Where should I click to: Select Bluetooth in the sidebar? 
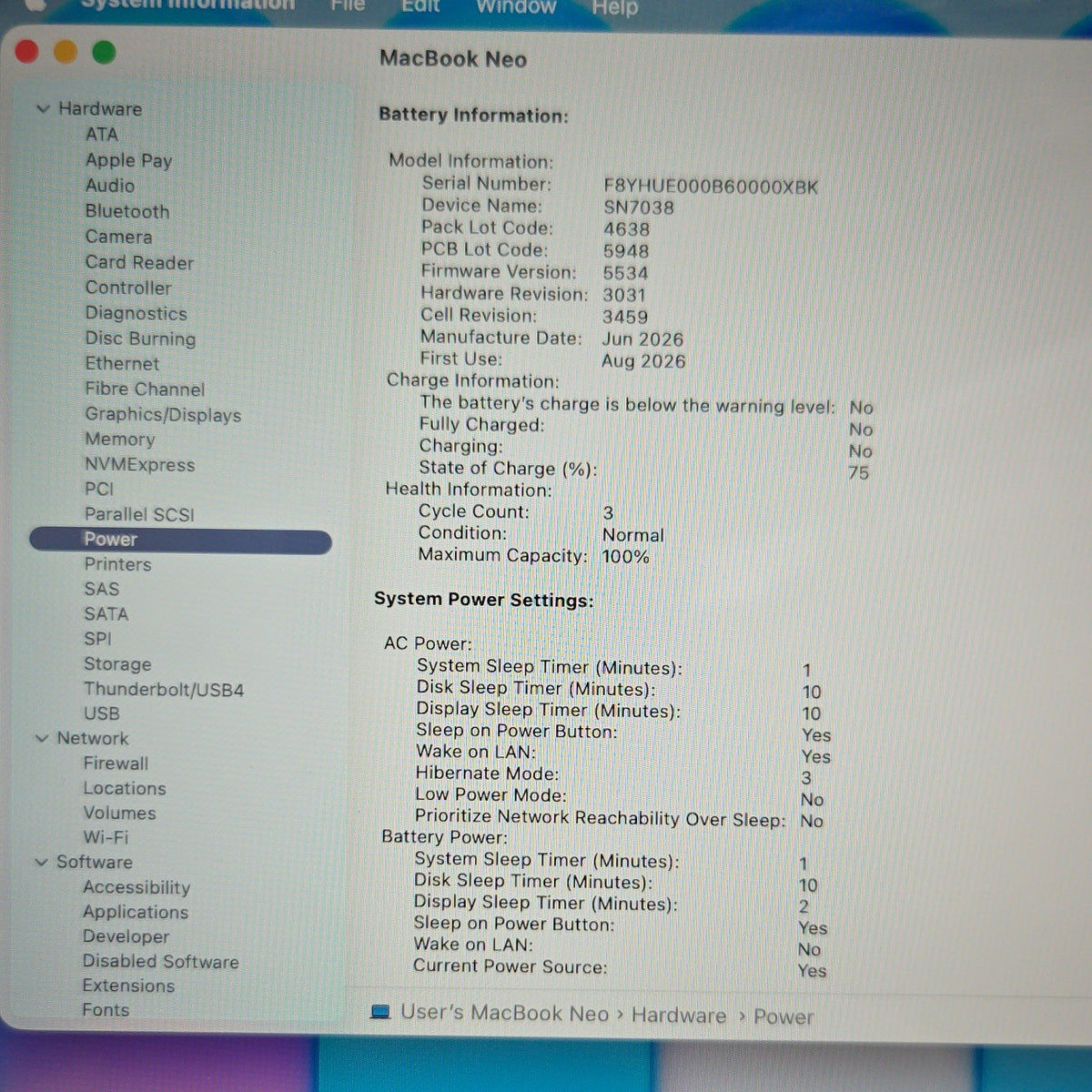[x=127, y=211]
